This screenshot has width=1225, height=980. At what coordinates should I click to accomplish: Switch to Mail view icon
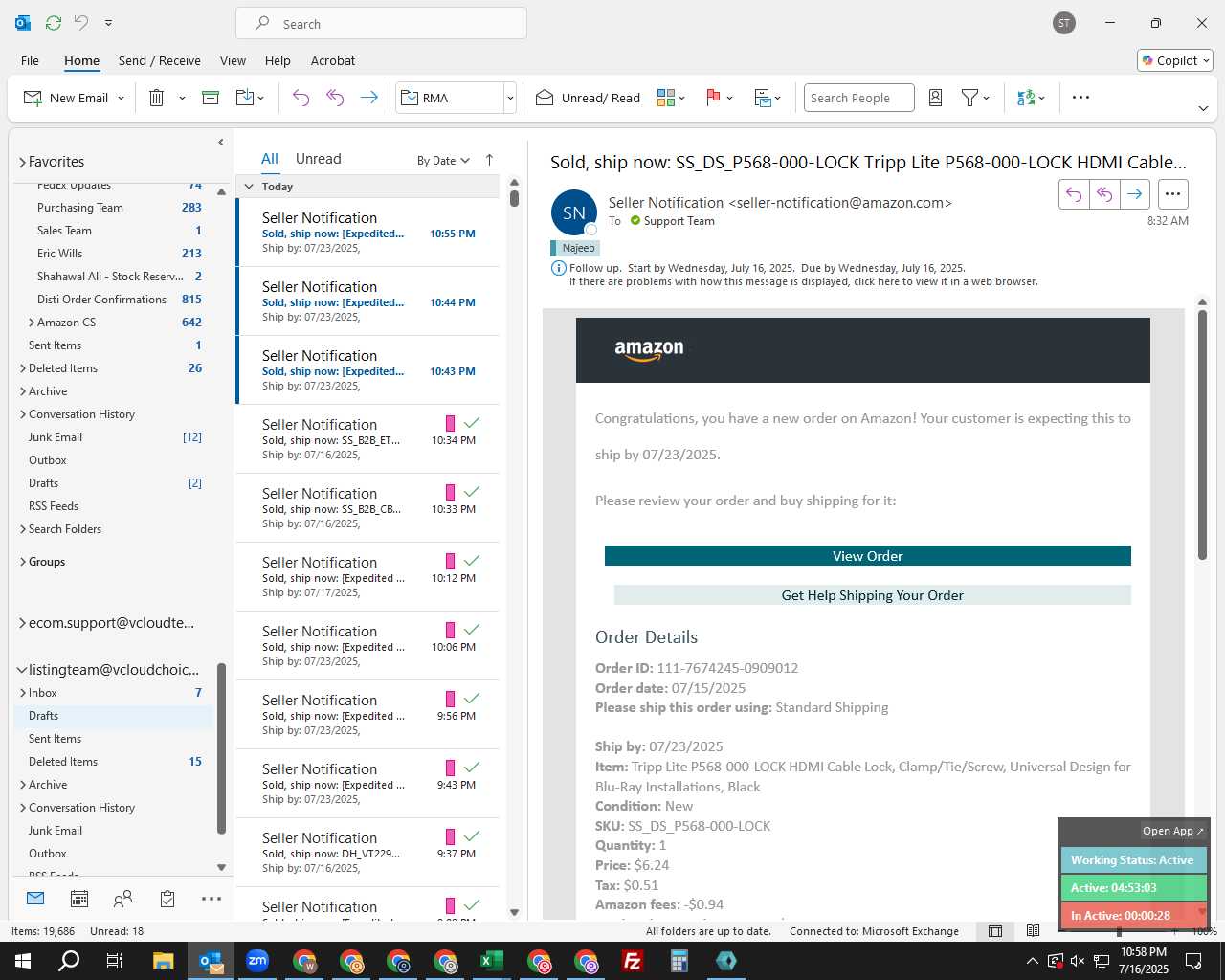coord(35,899)
